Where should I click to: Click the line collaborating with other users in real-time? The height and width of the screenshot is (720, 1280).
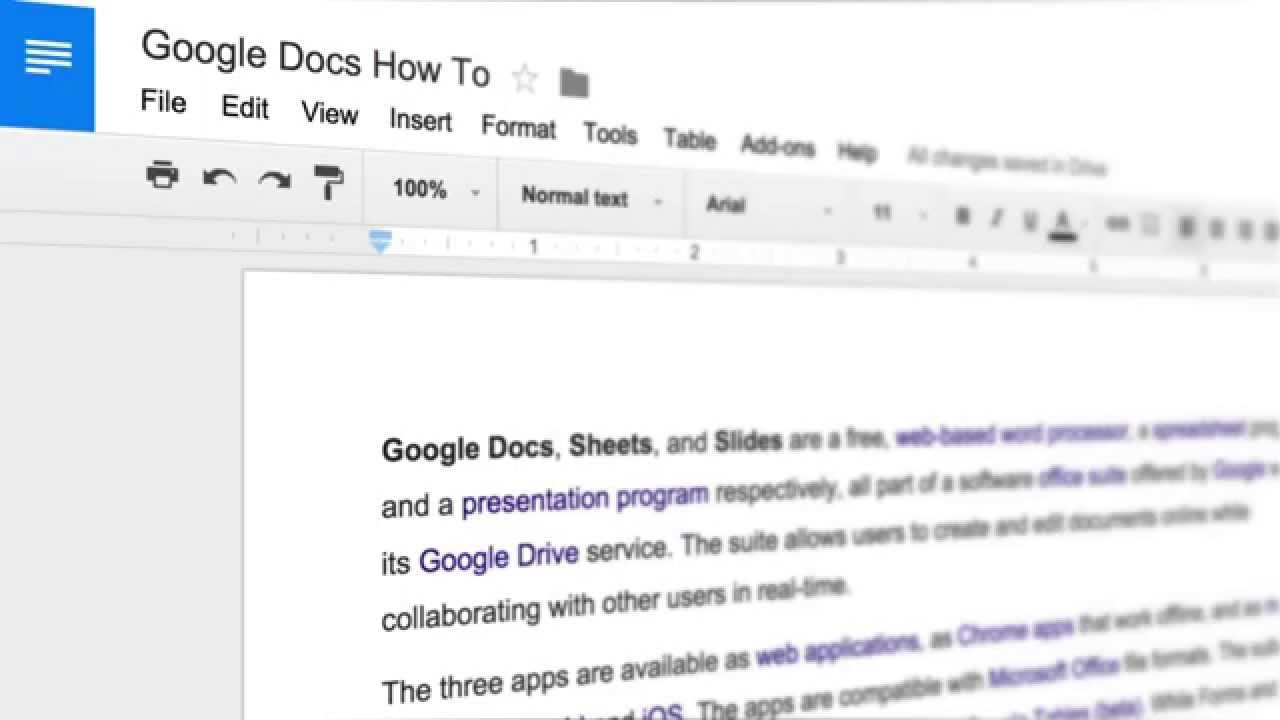point(615,603)
